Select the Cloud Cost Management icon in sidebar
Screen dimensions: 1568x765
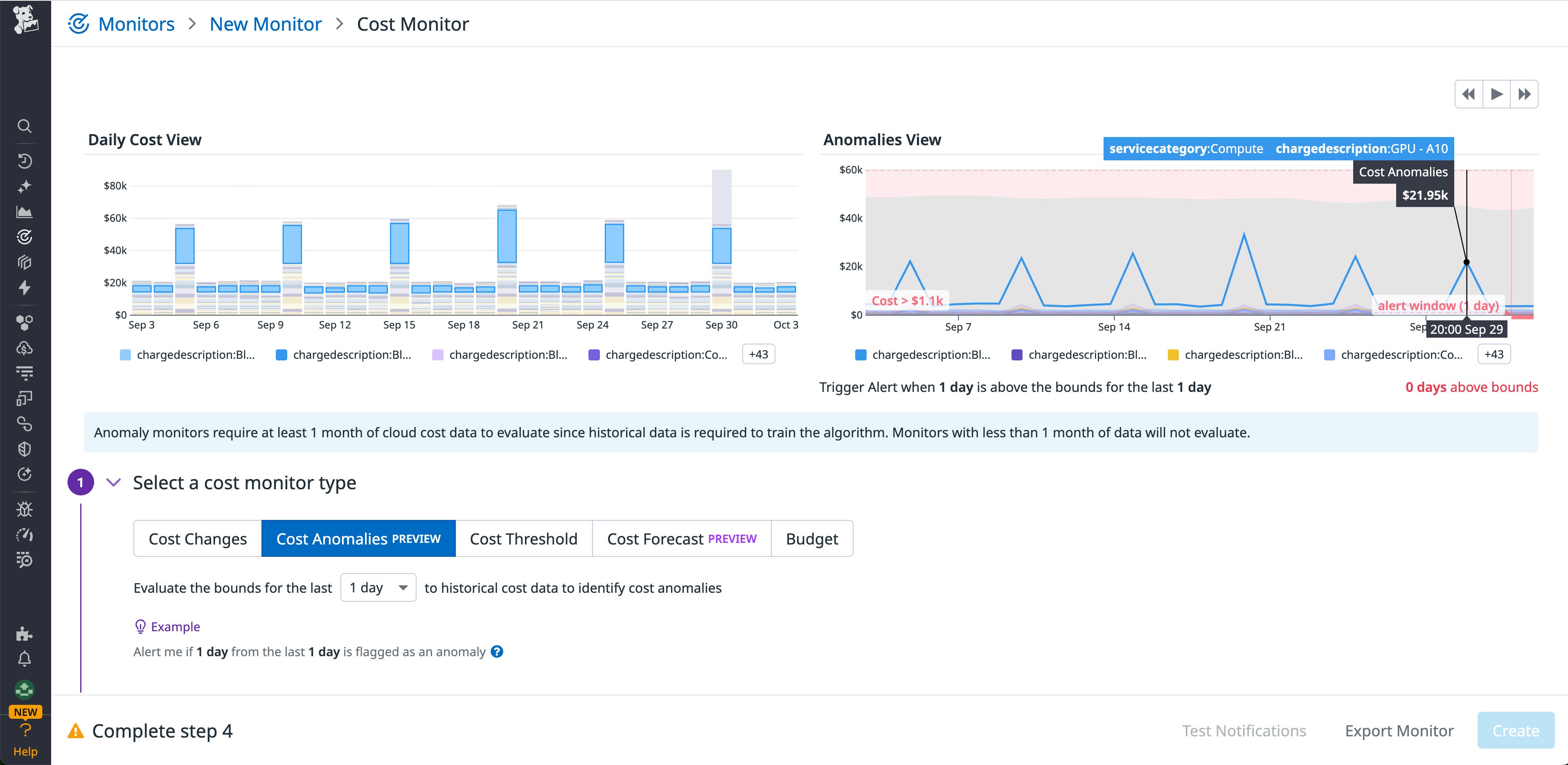(25, 347)
